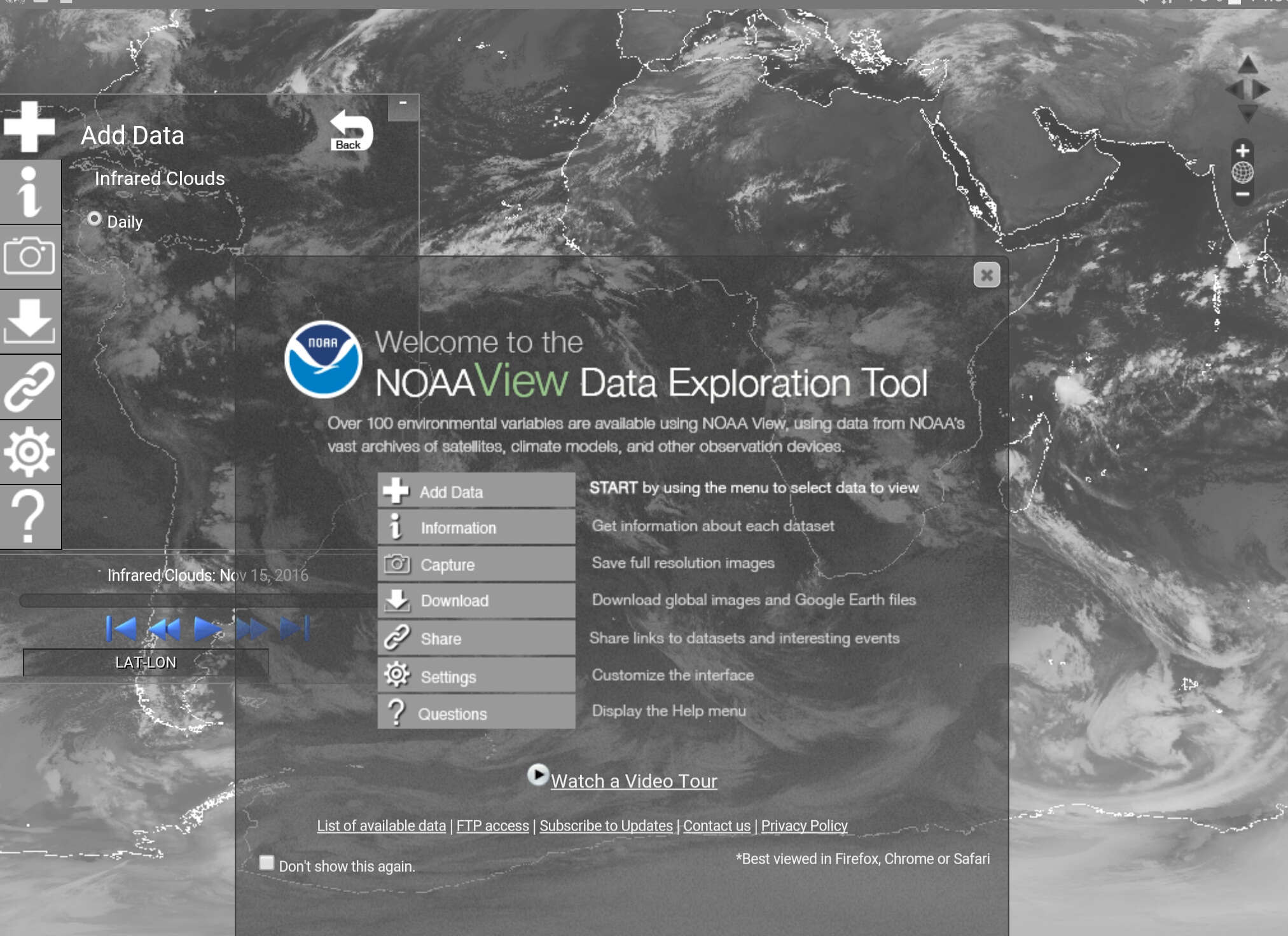
Task: Open Contact us link
Action: tap(717, 825)
